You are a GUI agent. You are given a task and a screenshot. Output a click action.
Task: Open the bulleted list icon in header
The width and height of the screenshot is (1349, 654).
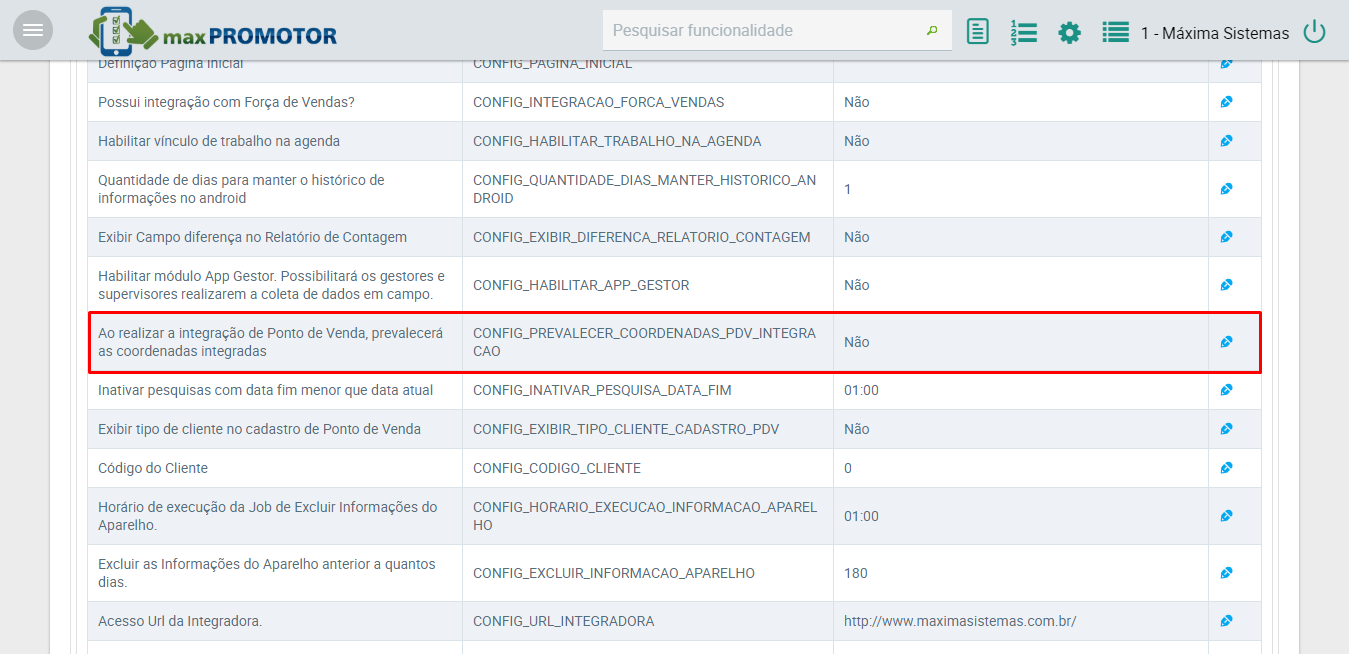pos(1115,32)
